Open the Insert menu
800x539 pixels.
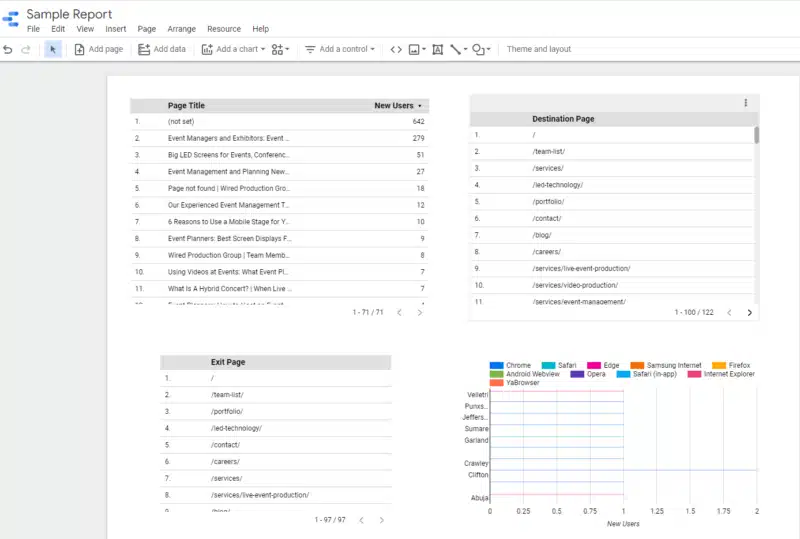[115, 29]
